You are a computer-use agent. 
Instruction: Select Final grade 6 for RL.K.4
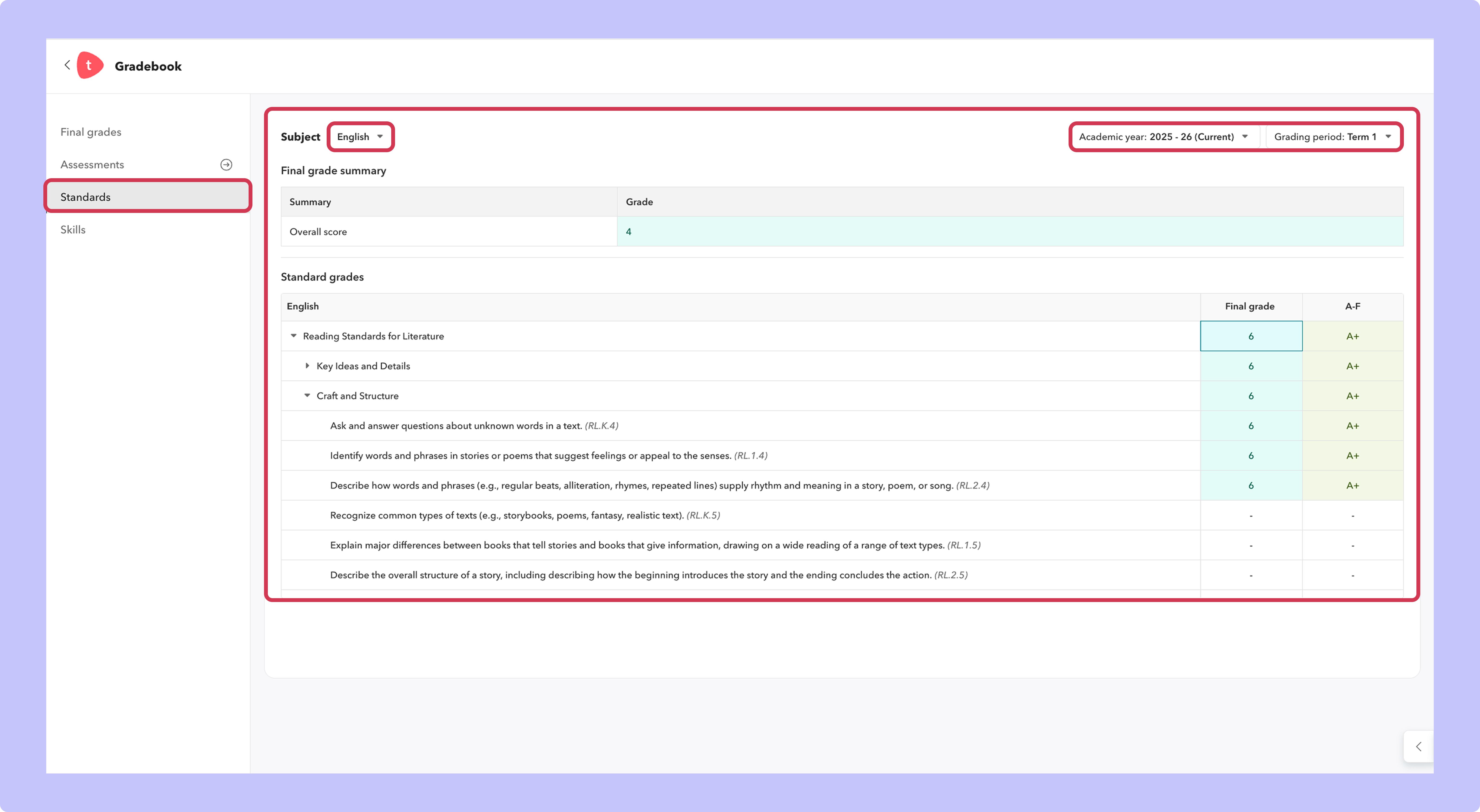(1251, 426)
